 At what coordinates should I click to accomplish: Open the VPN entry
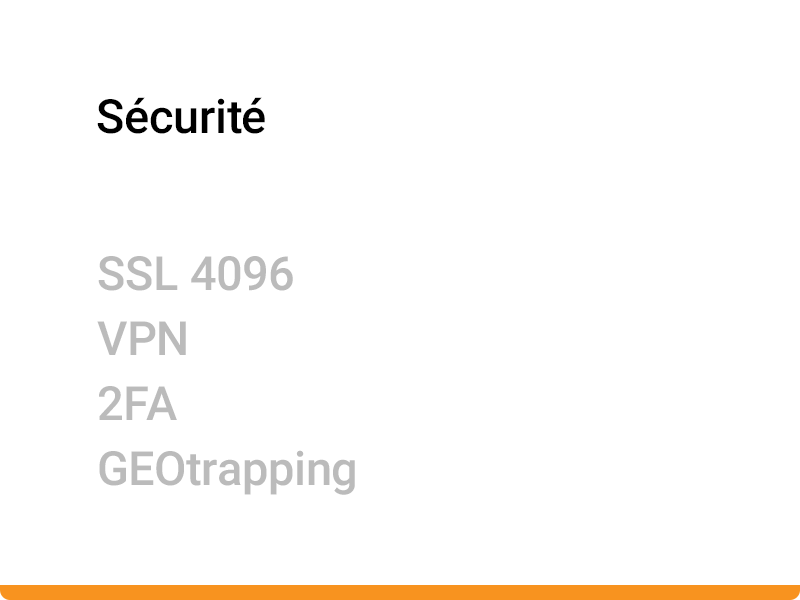click(x=143, y=339)
